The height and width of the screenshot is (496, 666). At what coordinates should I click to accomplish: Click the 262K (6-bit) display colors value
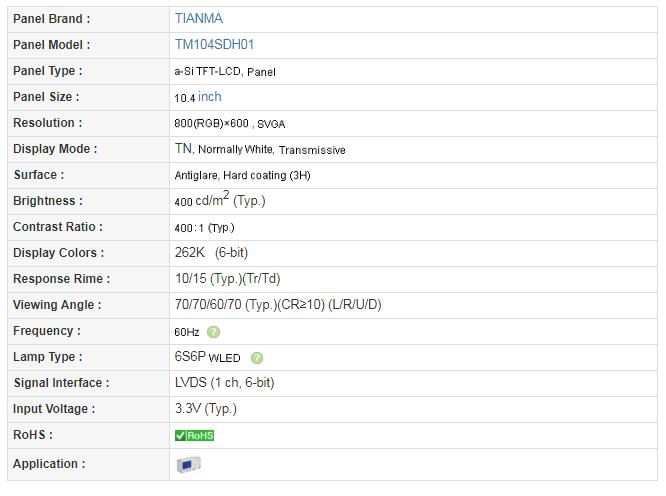click(211, 253)
